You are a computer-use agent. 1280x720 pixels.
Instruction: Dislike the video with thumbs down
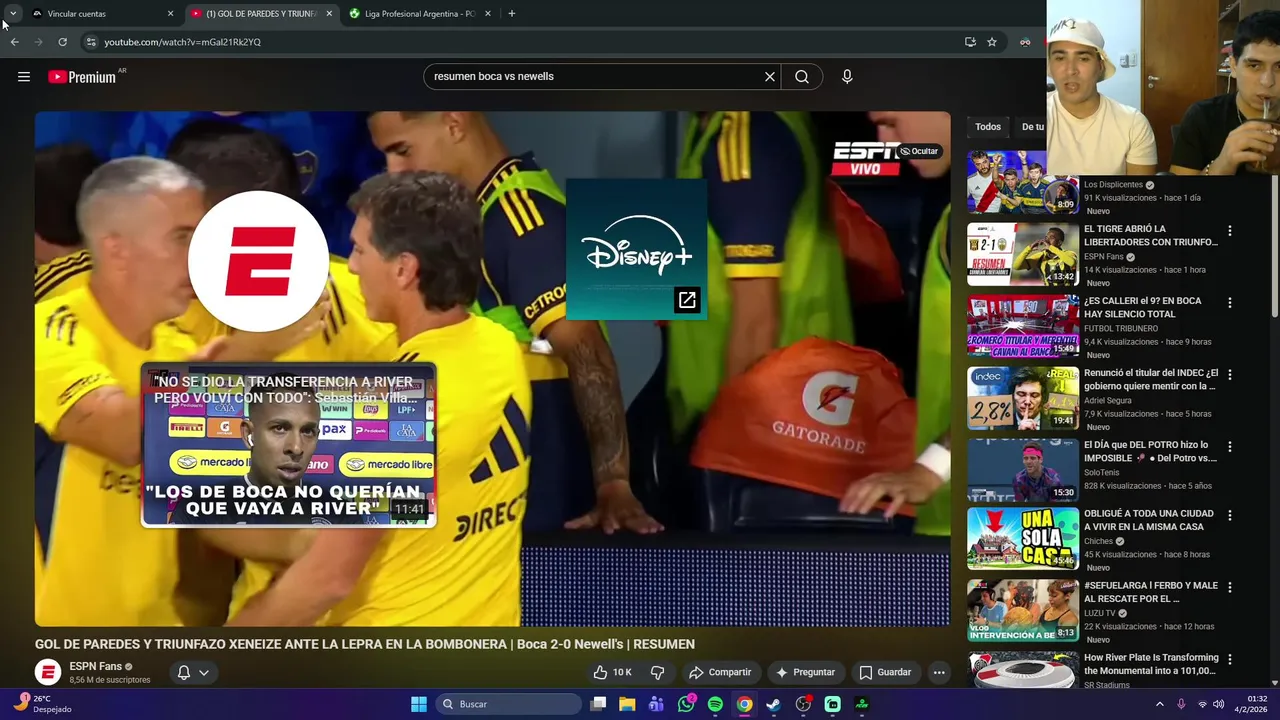pos(658,672)
